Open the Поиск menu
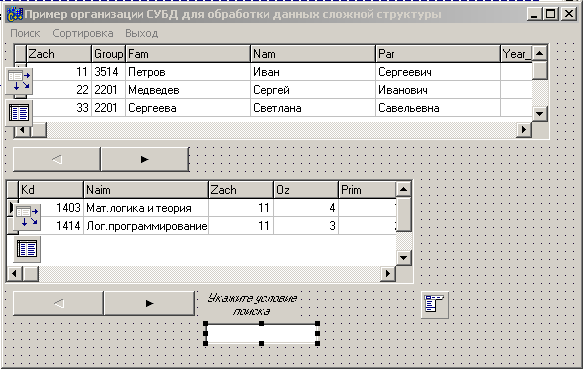583x369 pixels. click(x=25, y=33)
